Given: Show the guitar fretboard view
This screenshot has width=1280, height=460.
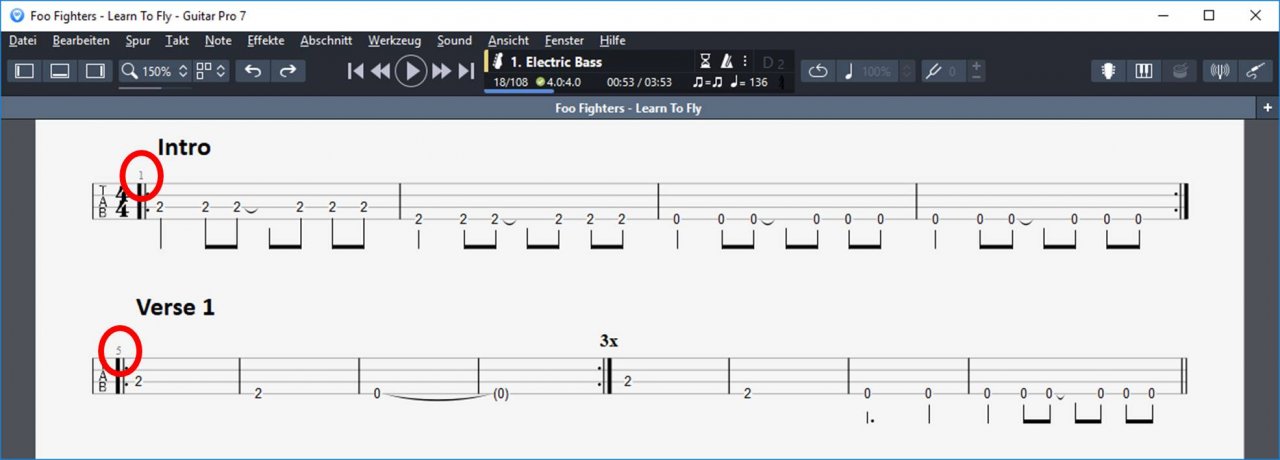Looking at the screenshot, I should pyautogui.click(x=1108, y=71).
